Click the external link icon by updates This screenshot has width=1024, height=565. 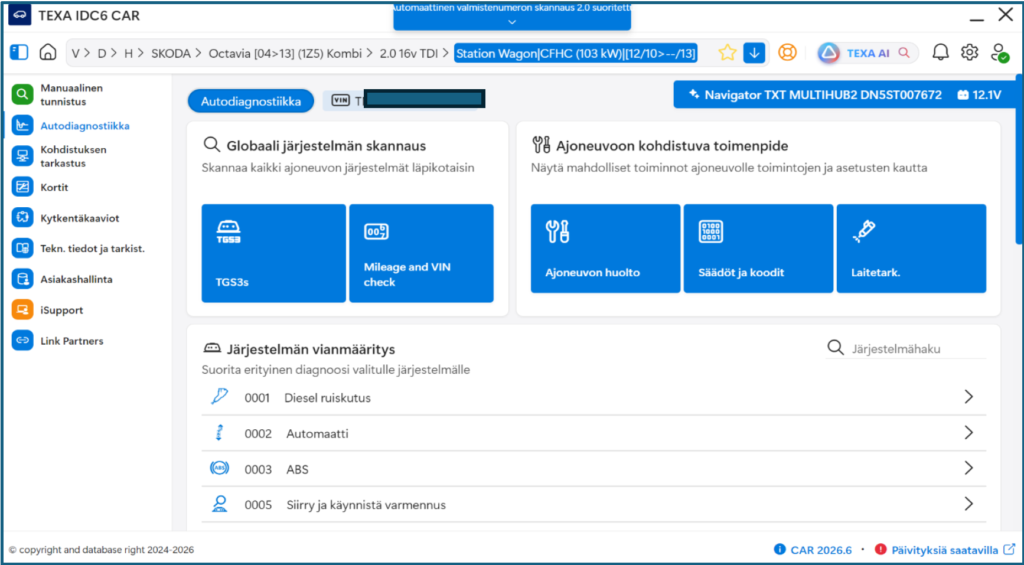[1009, 549]
